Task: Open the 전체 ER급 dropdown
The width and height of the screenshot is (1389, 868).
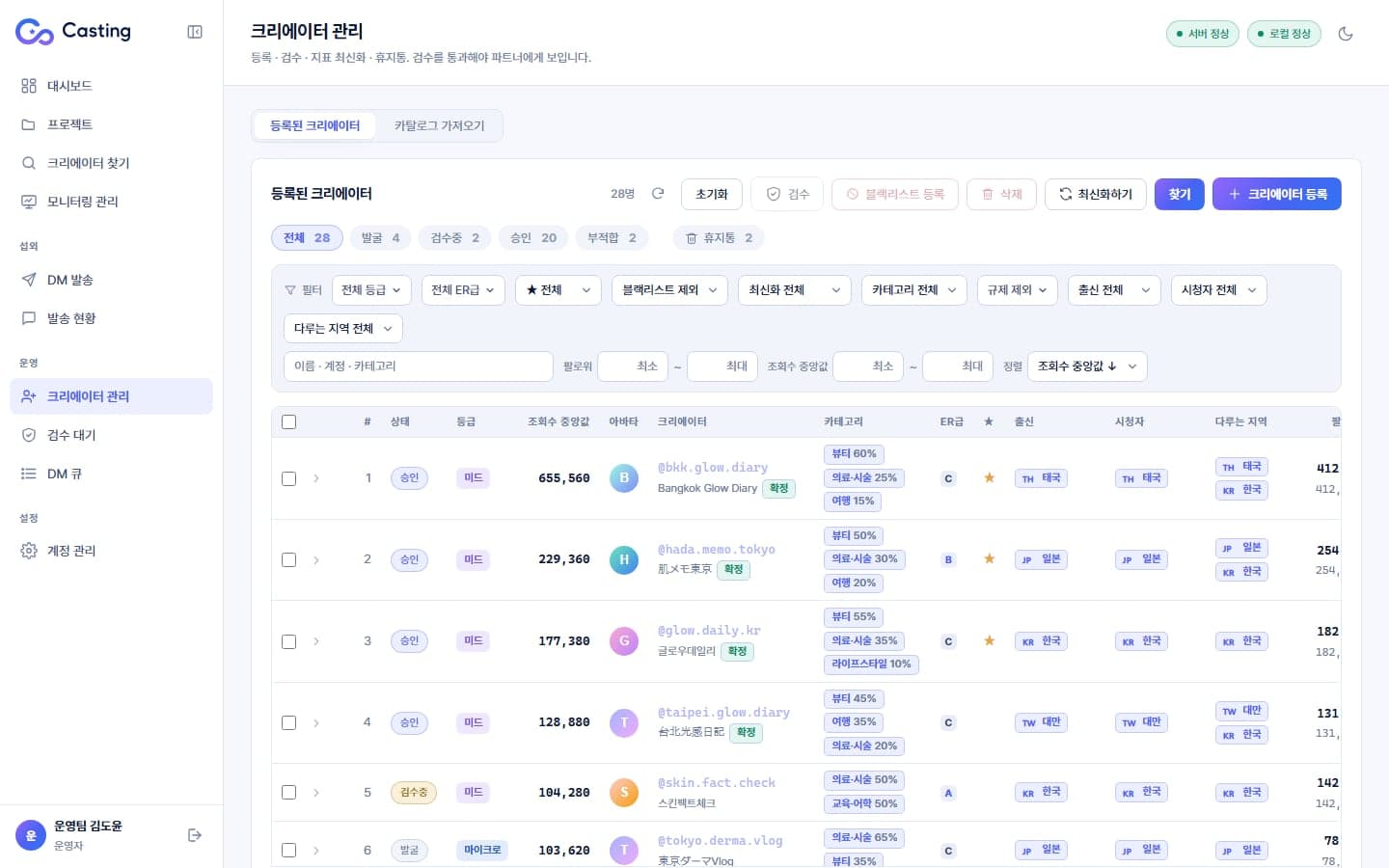Action: (x=463, y=290)
